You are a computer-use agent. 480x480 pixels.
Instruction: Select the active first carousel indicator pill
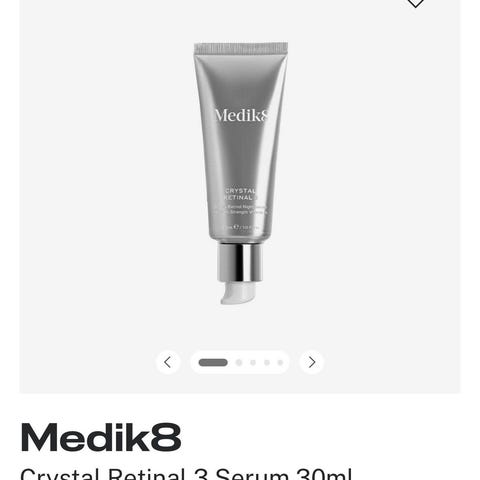pos(213,362)
